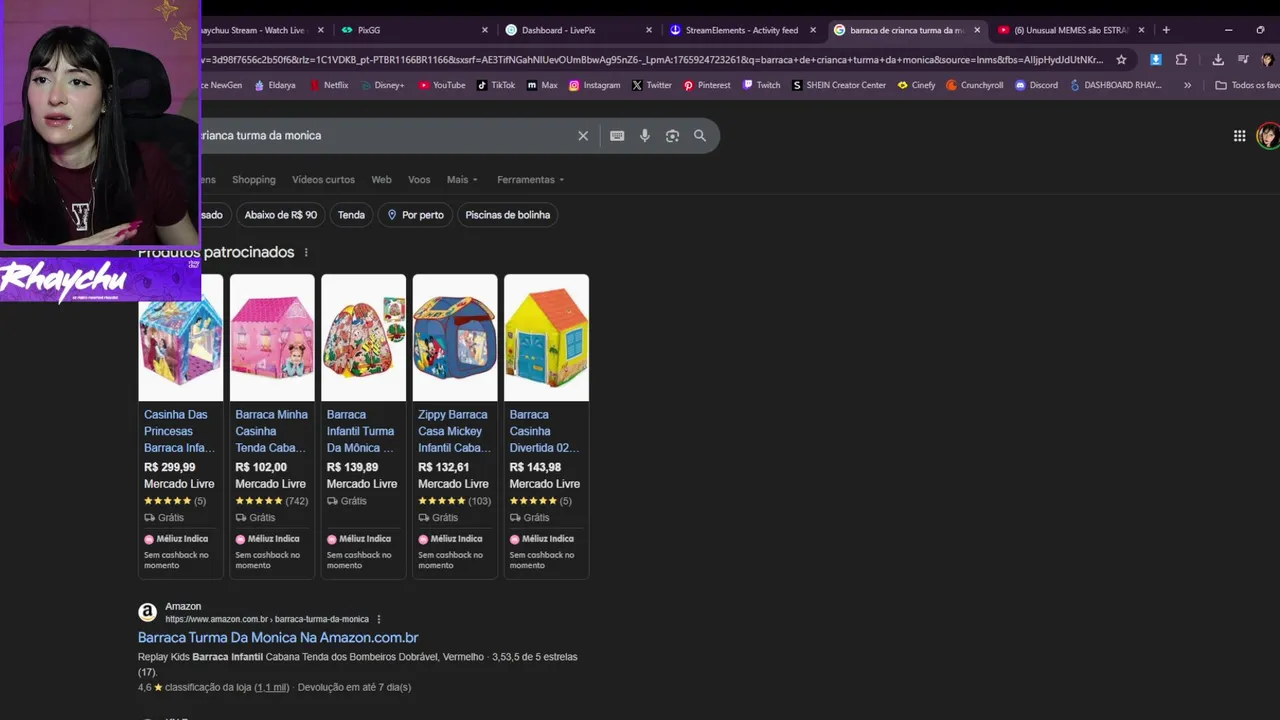Open the on-screen keyboard input tool
The image size is (1280, 720).
[x=617, y=136]
